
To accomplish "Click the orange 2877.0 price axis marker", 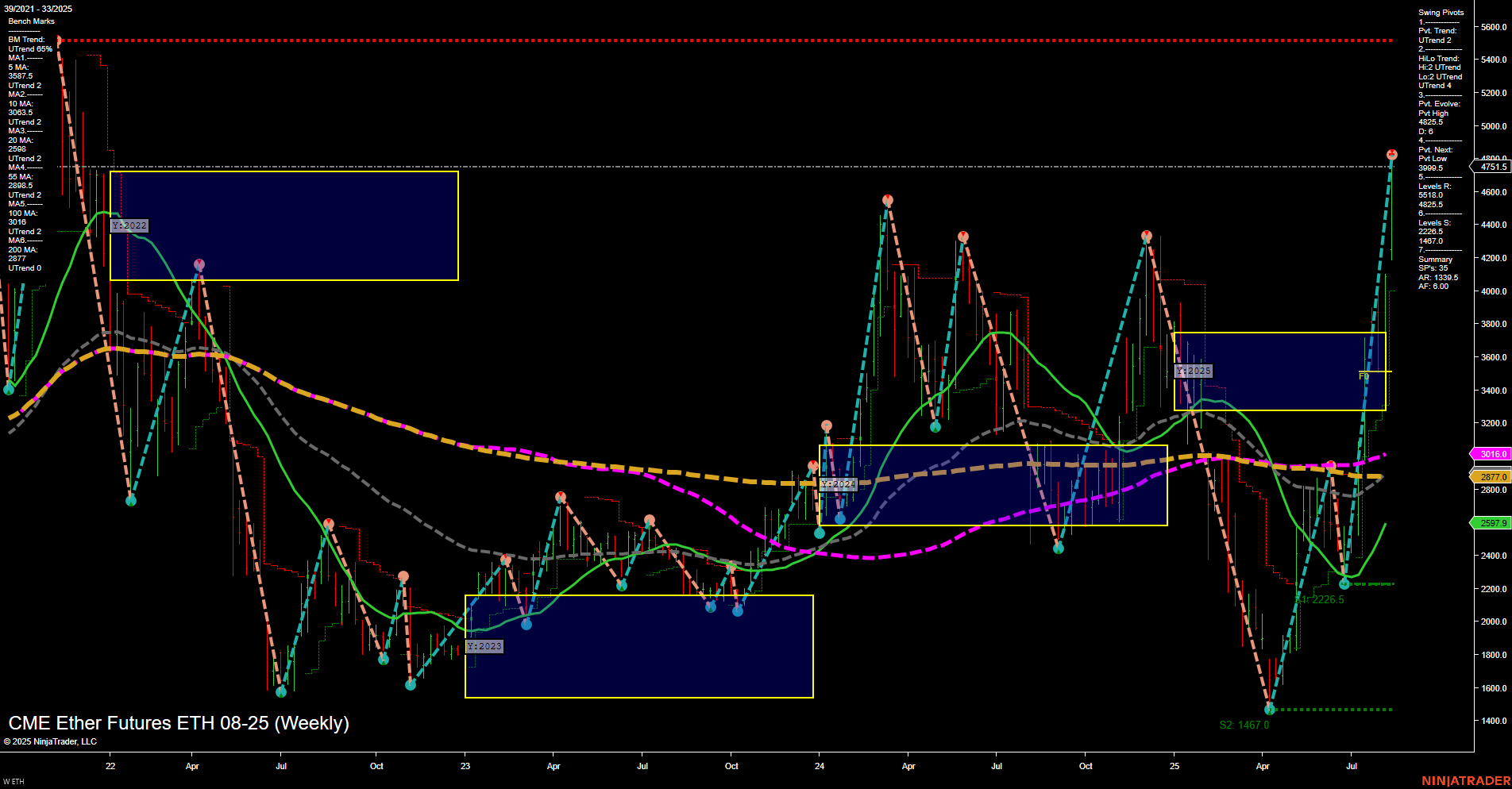I will point(1491,477).
